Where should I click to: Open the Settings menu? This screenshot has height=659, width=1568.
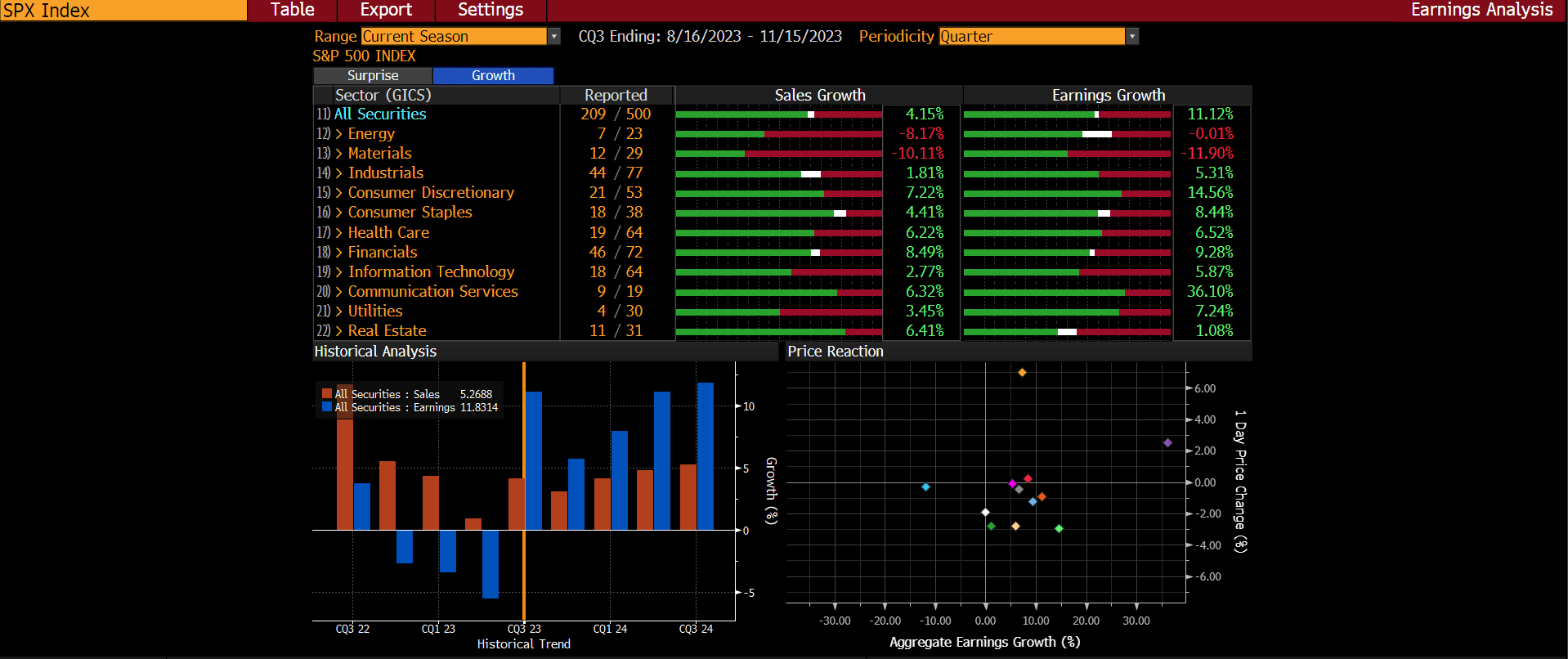pyautogui.click(x=491, y=10)
